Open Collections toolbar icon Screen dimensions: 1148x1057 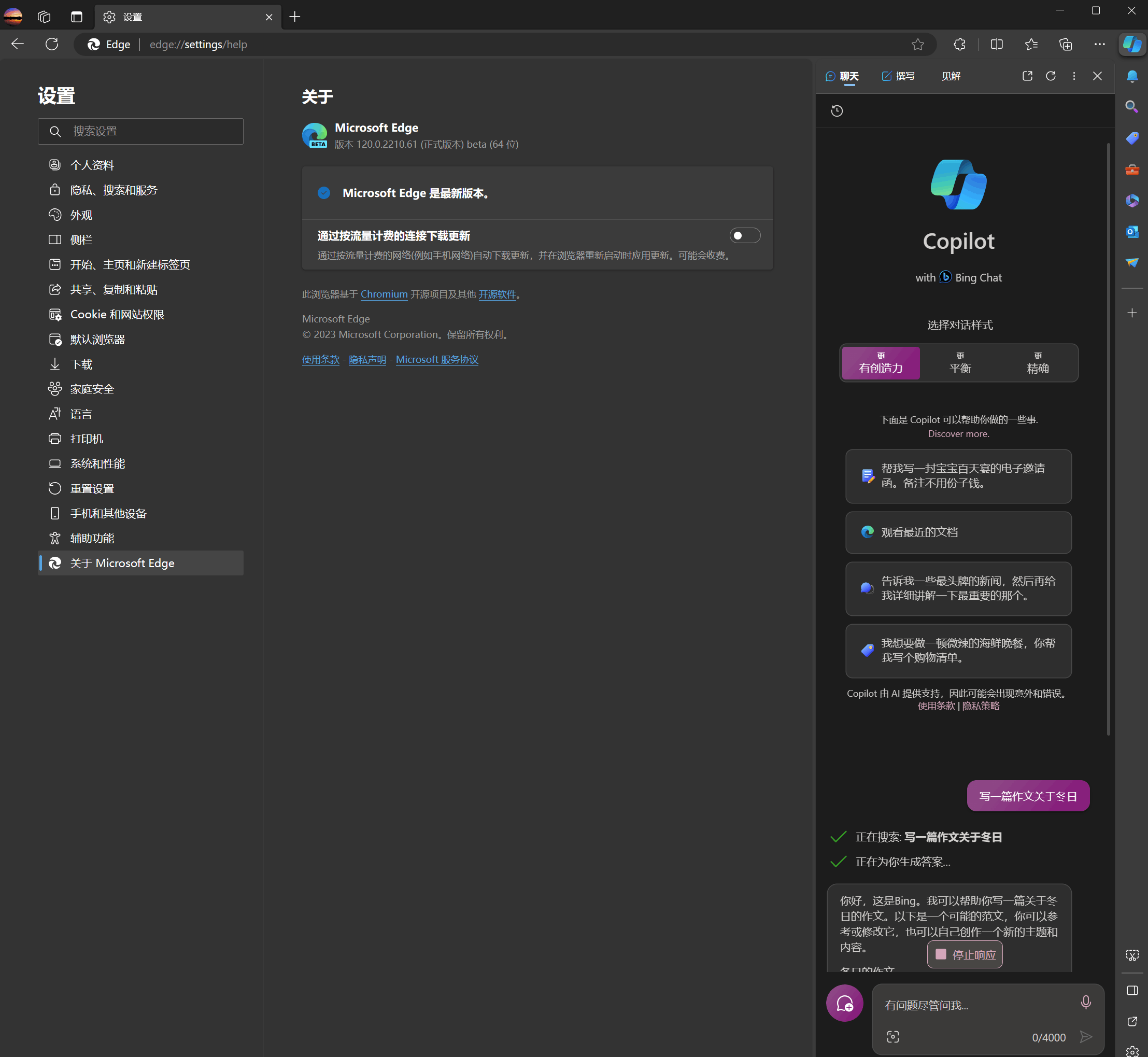(x=1065, y=45)
